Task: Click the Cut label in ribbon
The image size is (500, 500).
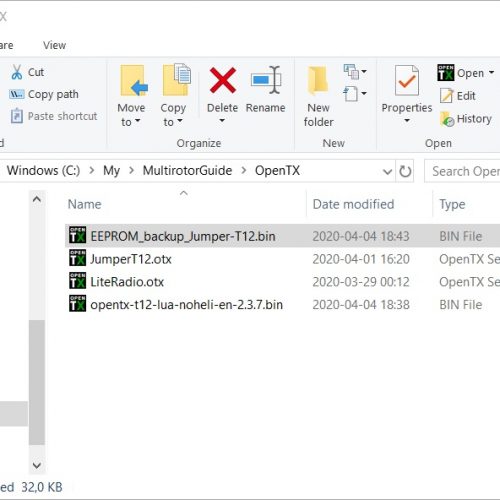Action: coord(36,72)
